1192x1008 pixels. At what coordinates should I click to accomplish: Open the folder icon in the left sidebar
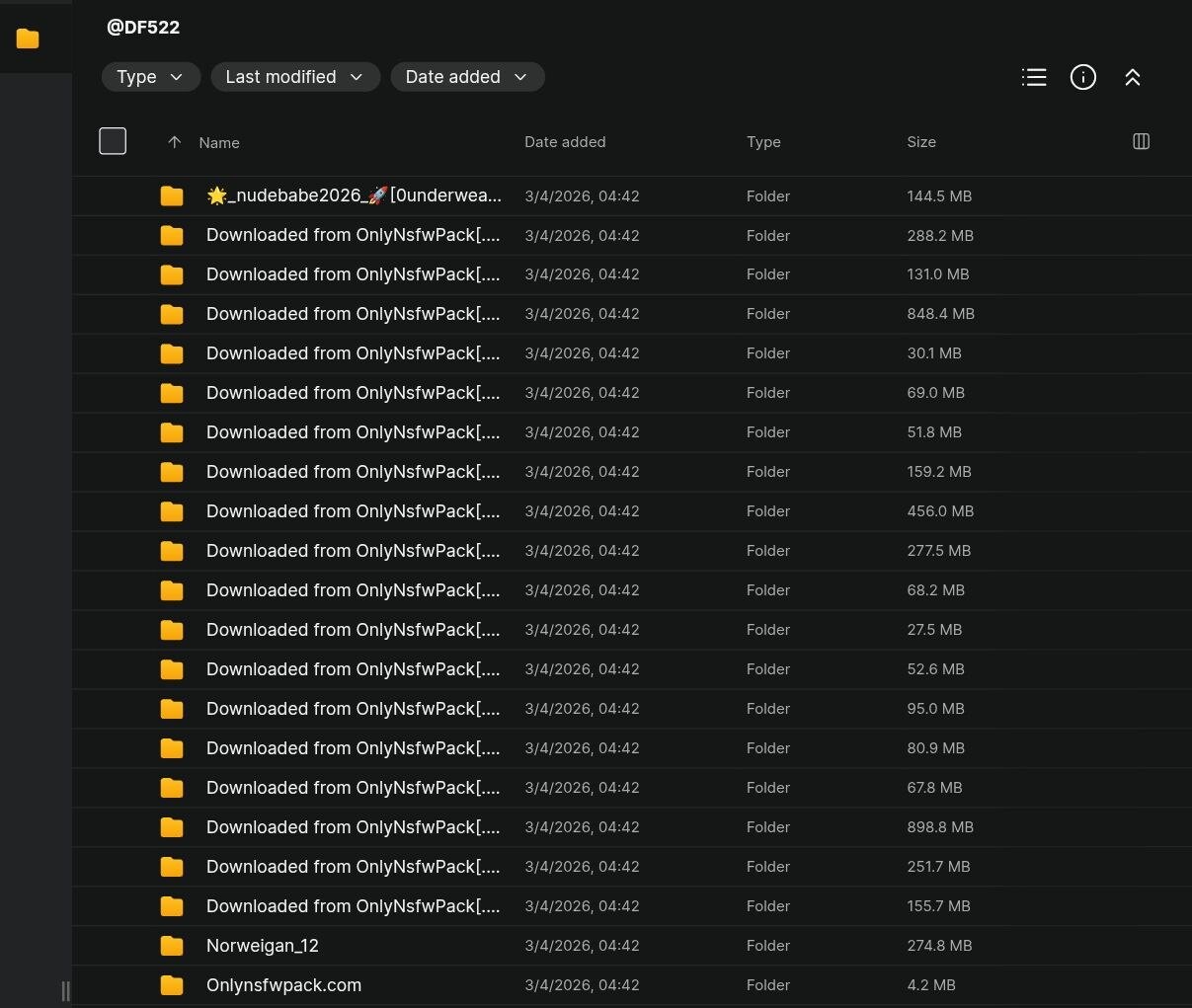(28, 39)
